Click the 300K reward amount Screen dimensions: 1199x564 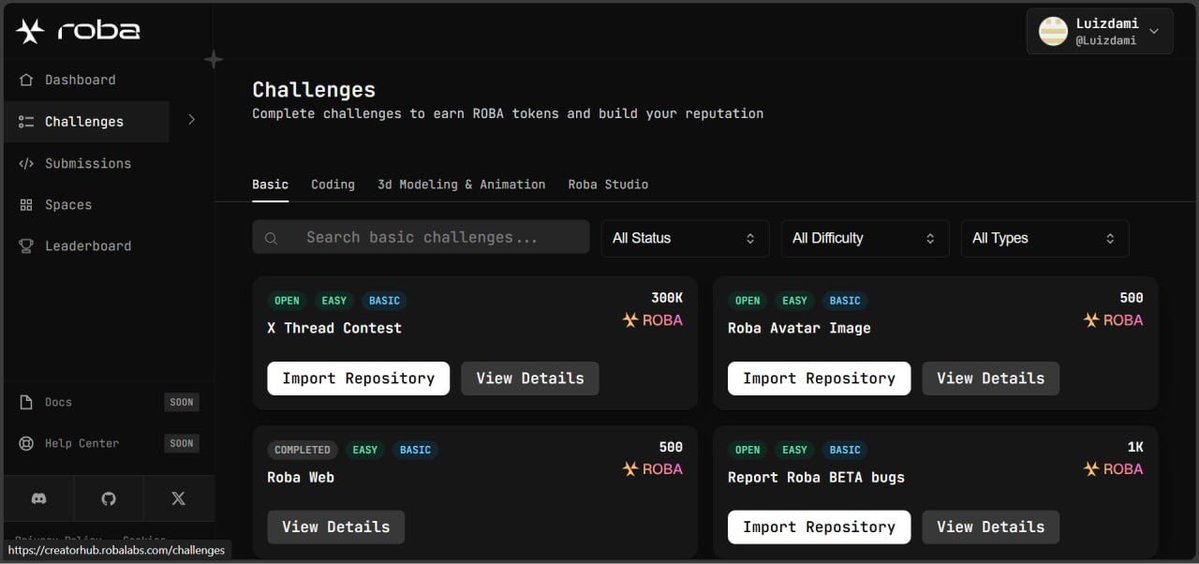667,298
